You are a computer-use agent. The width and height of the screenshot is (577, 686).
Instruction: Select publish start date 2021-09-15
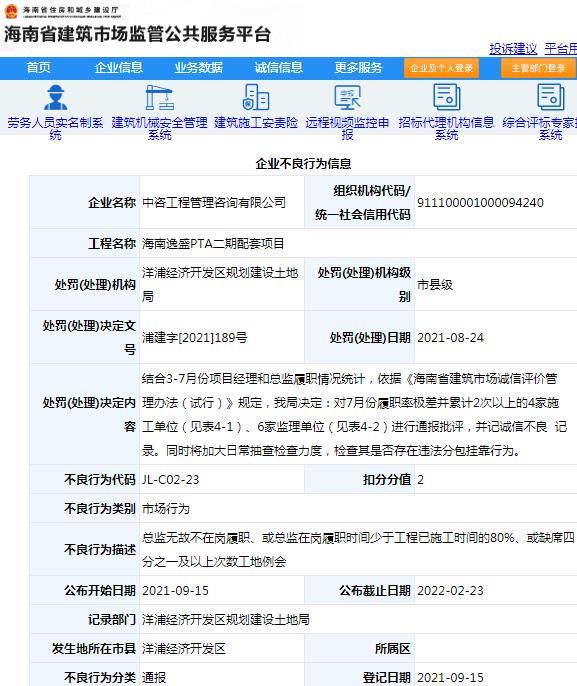tap(175, 591)
